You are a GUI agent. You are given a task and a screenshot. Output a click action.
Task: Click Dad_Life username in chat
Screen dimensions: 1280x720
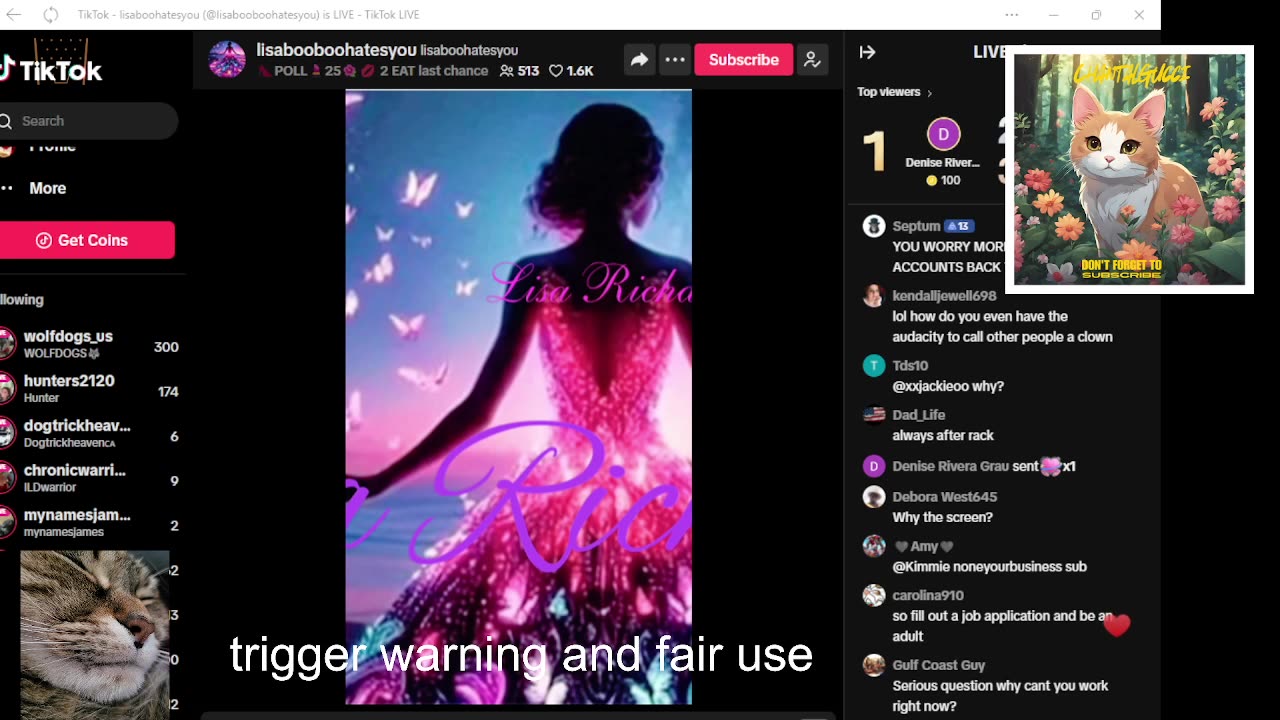click(x=918, y=415)
